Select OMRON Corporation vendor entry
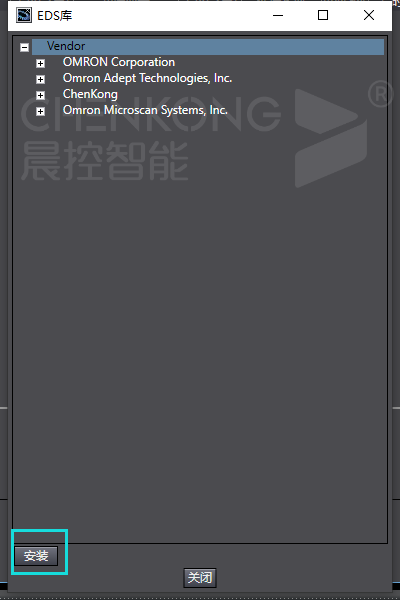 119,62
